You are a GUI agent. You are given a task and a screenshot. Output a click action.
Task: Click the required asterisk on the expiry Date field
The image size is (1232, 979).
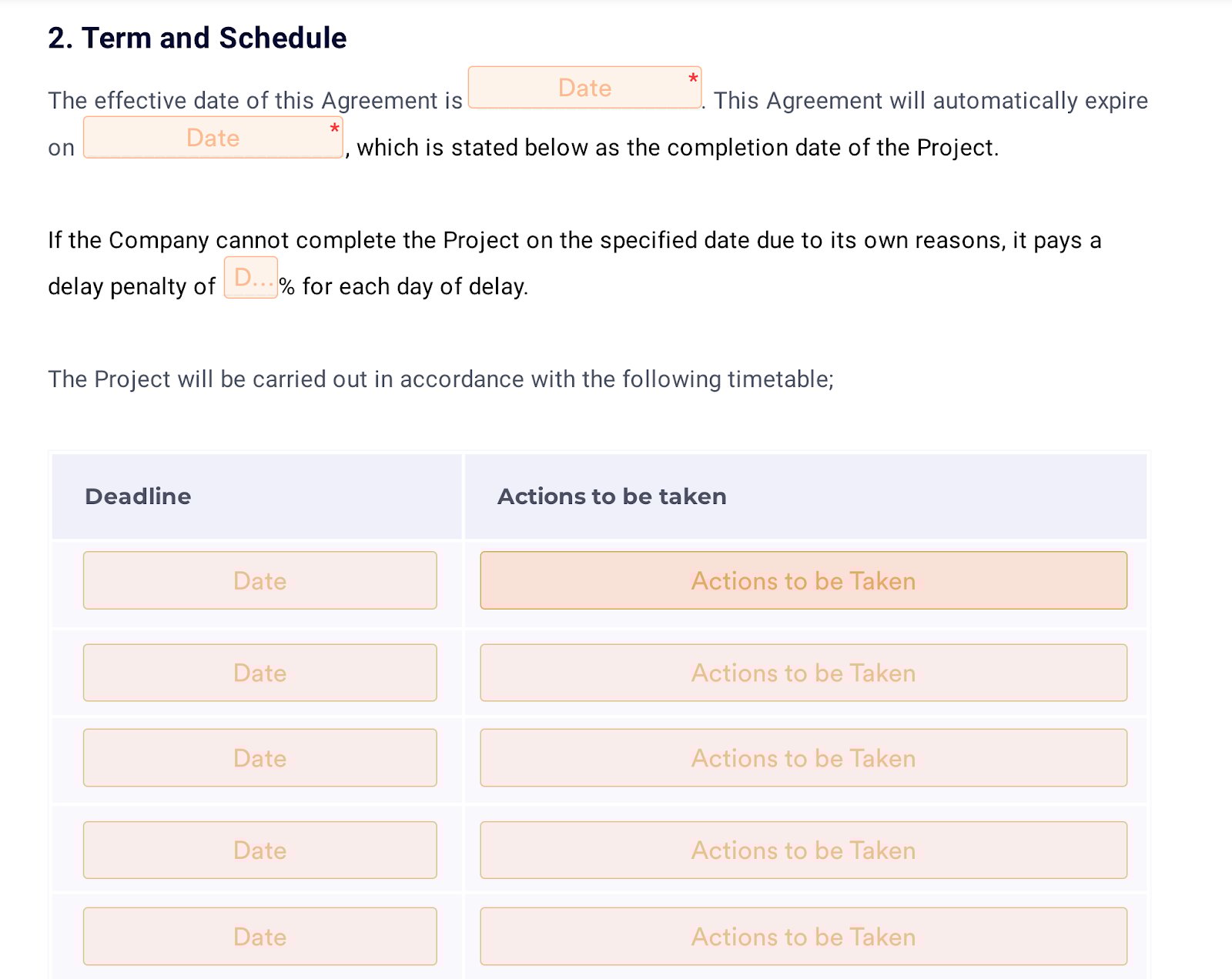[333, 128]
